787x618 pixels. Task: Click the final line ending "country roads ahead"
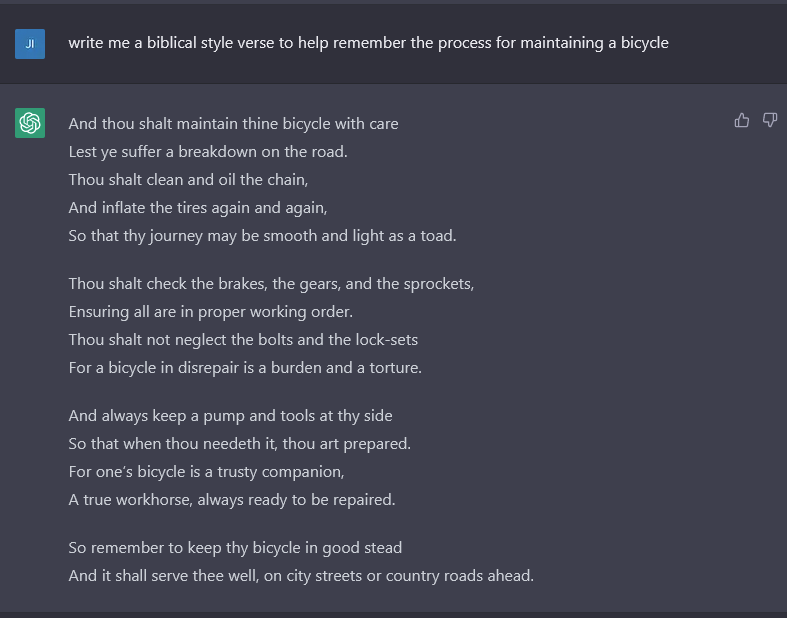301,576
